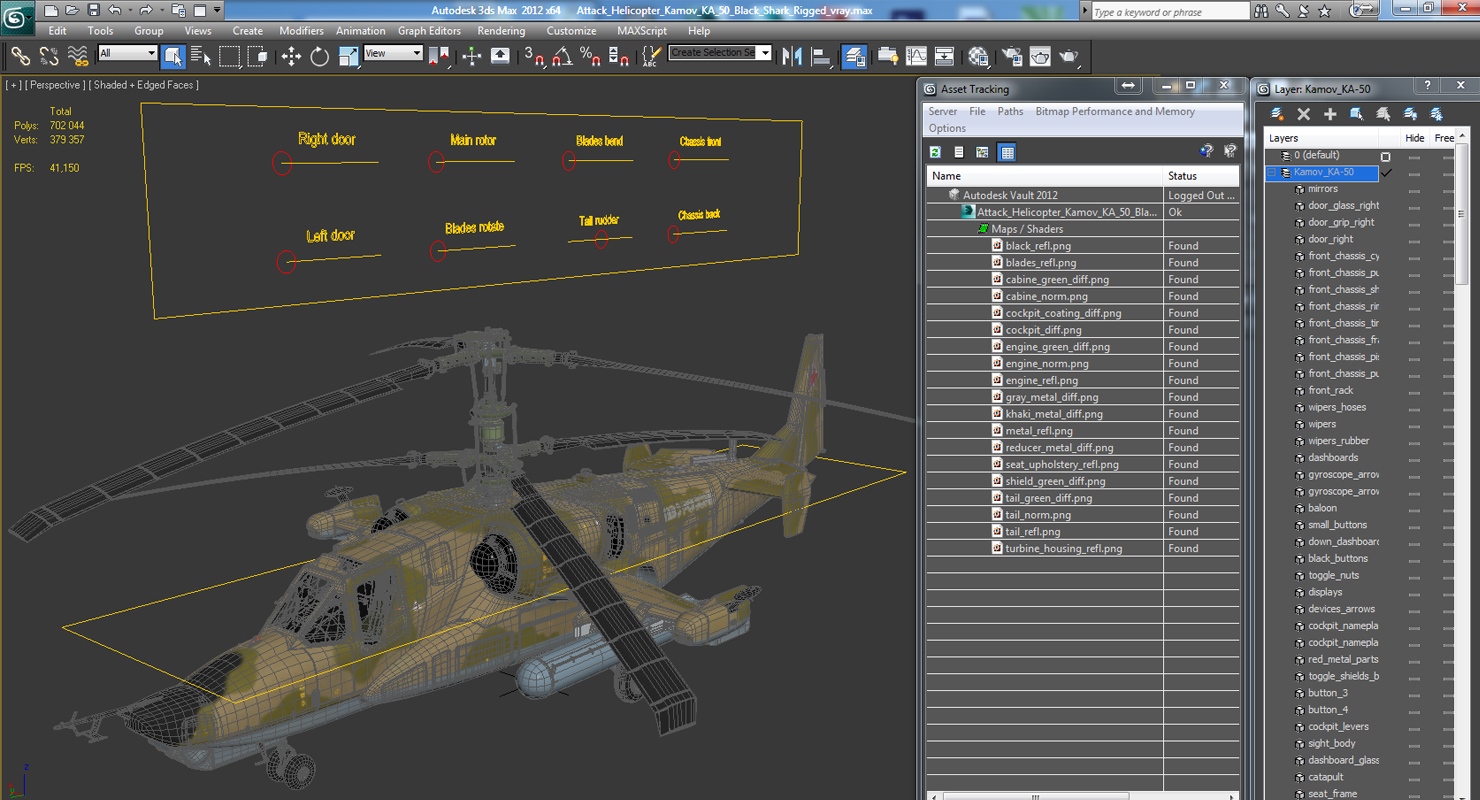Image resolution: width=1480 pixels, height=800 pixels.
Task: Toggle Spinner Snap
Action: click(x=619, y=57)
